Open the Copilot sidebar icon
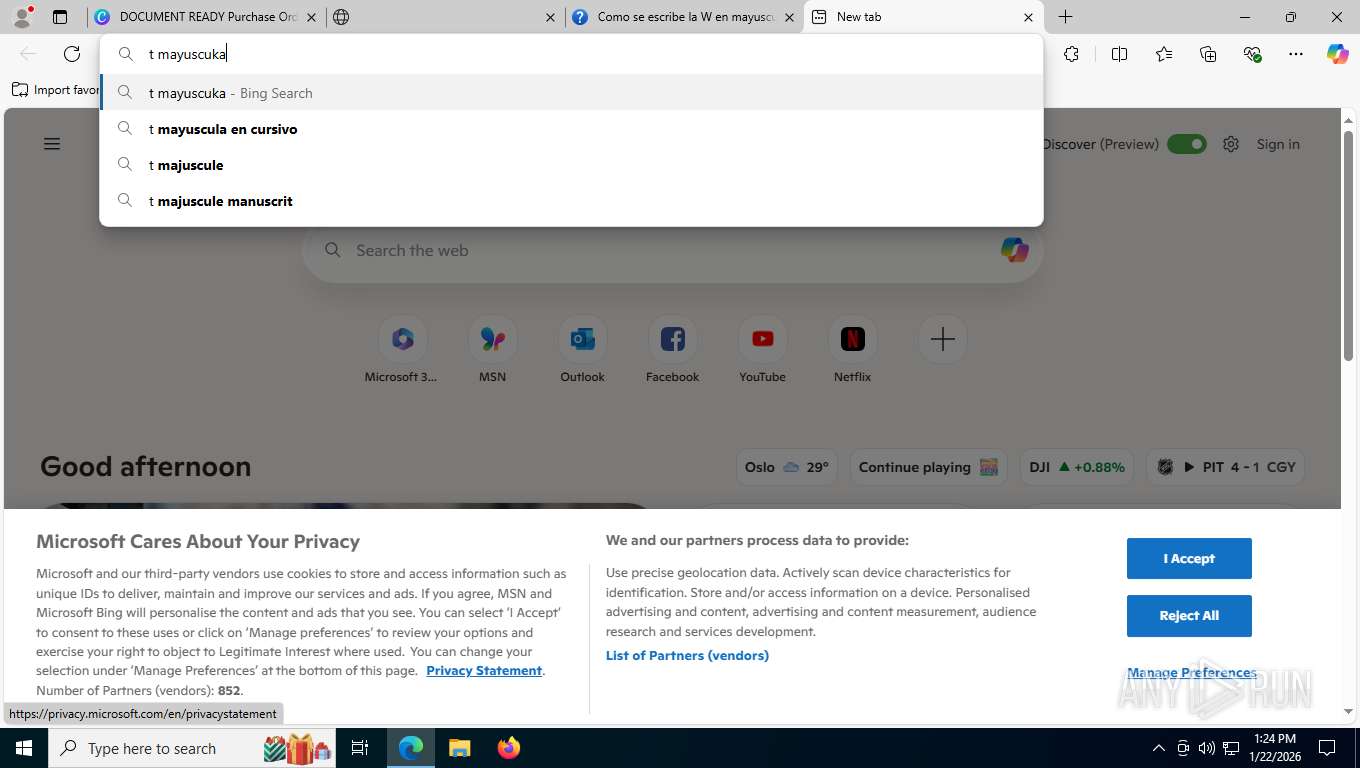Viewport: 1360px width, 768px height. pos(1338,54)
